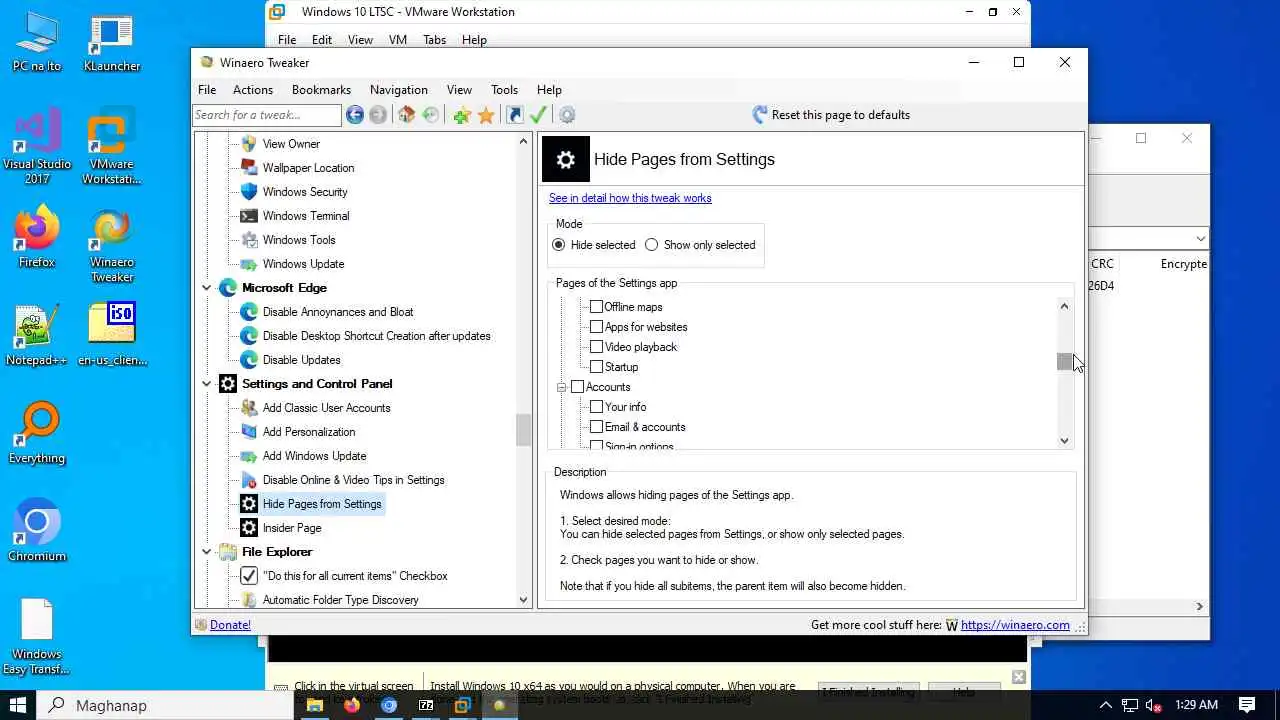Image resolution: width=1280 pixels, height=720 pixels.
Task: Check the Your info checkbox
Action: pyautogui.click(x=596, y=407)
